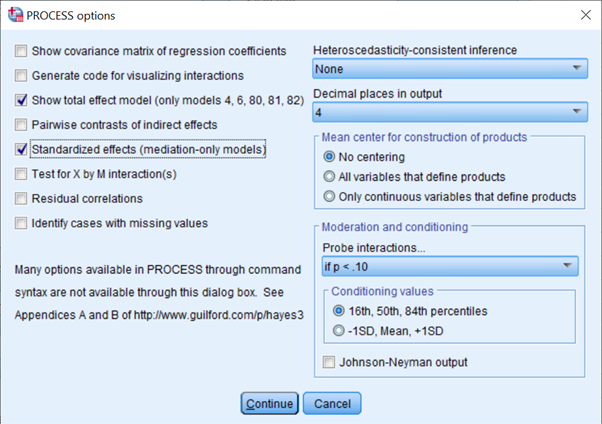Open the Probe interactions dropdown
This screenshot has width=602, height=424.
(x=449, y=266)
